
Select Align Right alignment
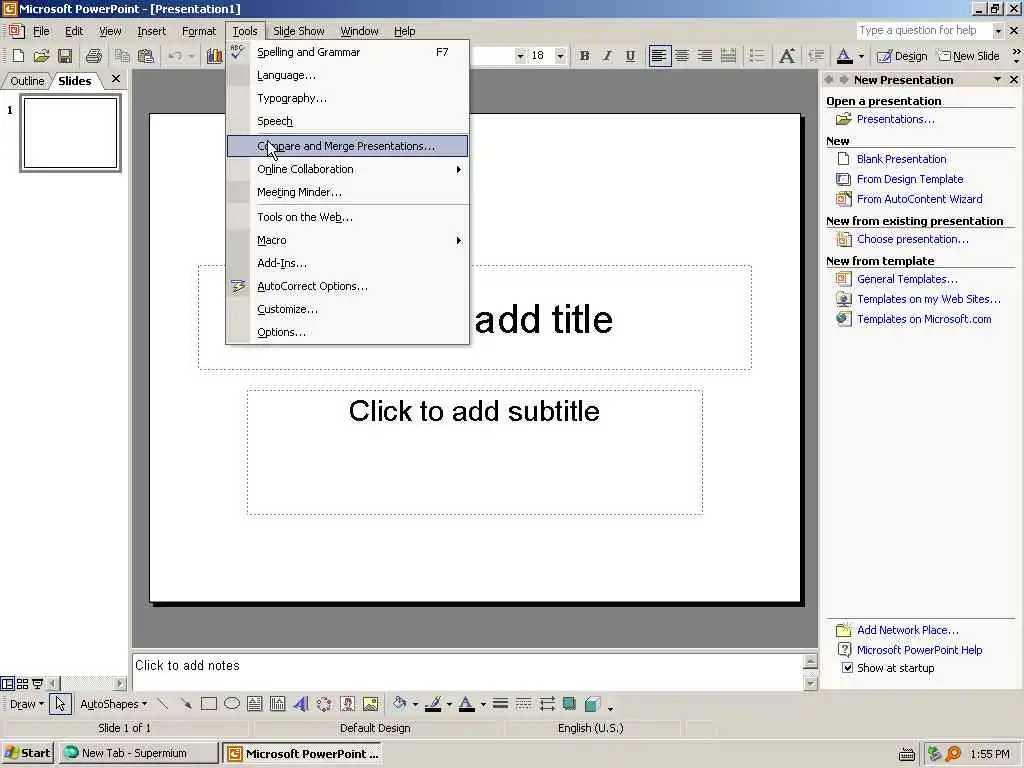point(705,56)
